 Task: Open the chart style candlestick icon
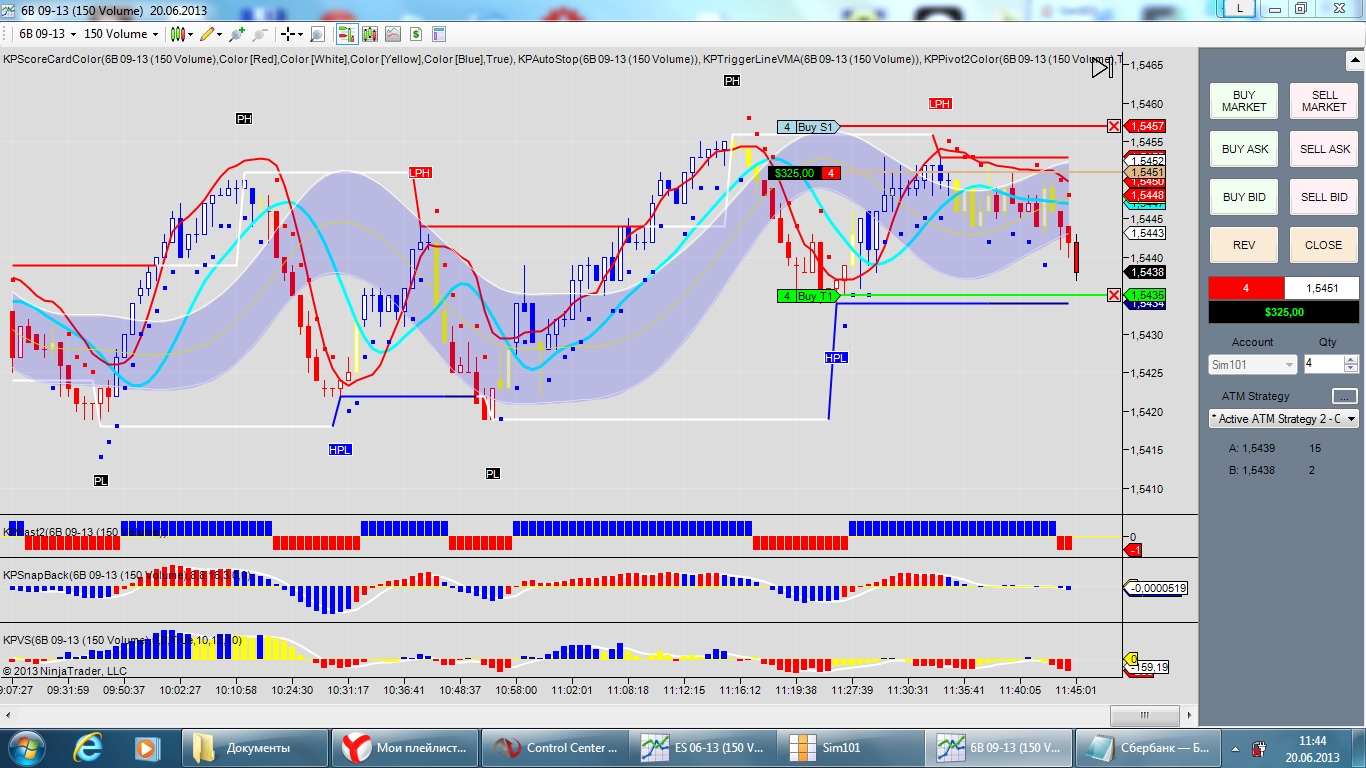(x=179, y=34)
